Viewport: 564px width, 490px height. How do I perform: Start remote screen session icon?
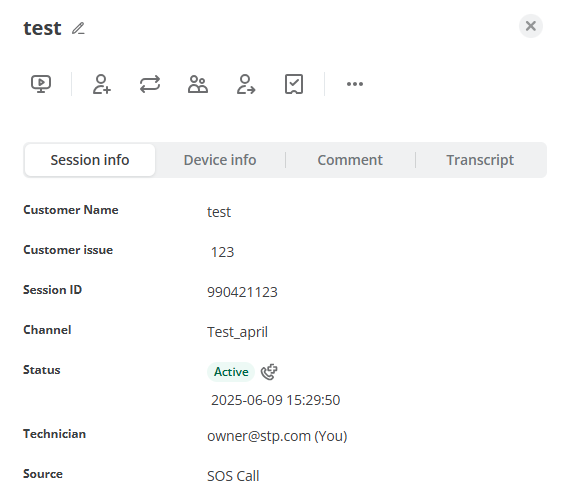[41, 84]
